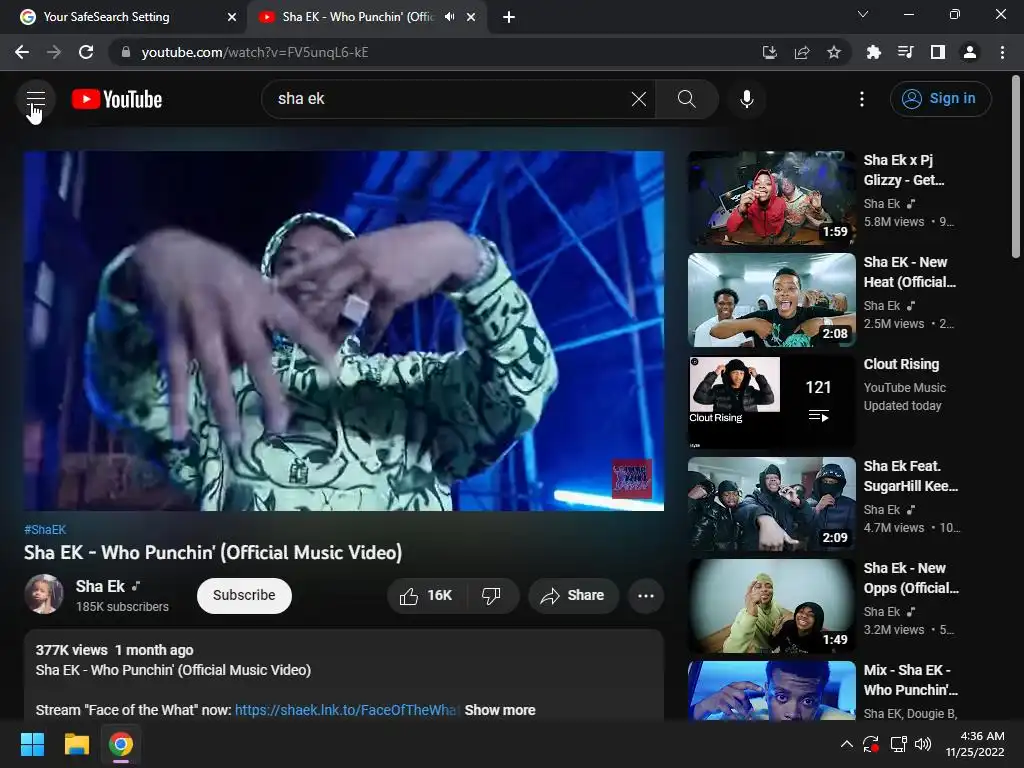Image resolution: width=1024 pixels, height=768 pixels.
Task: Click the channel watermark in video corner
Action: [631, 478]
